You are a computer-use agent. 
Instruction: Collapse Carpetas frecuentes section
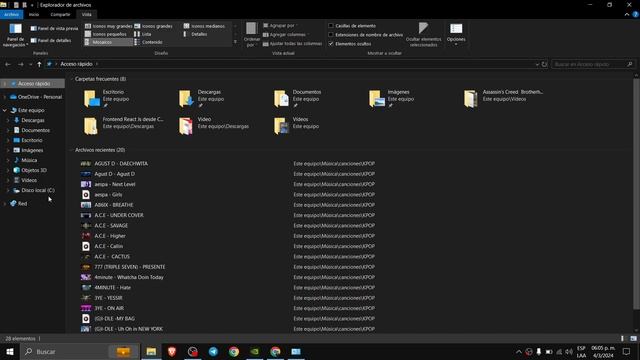pos(72,79)
